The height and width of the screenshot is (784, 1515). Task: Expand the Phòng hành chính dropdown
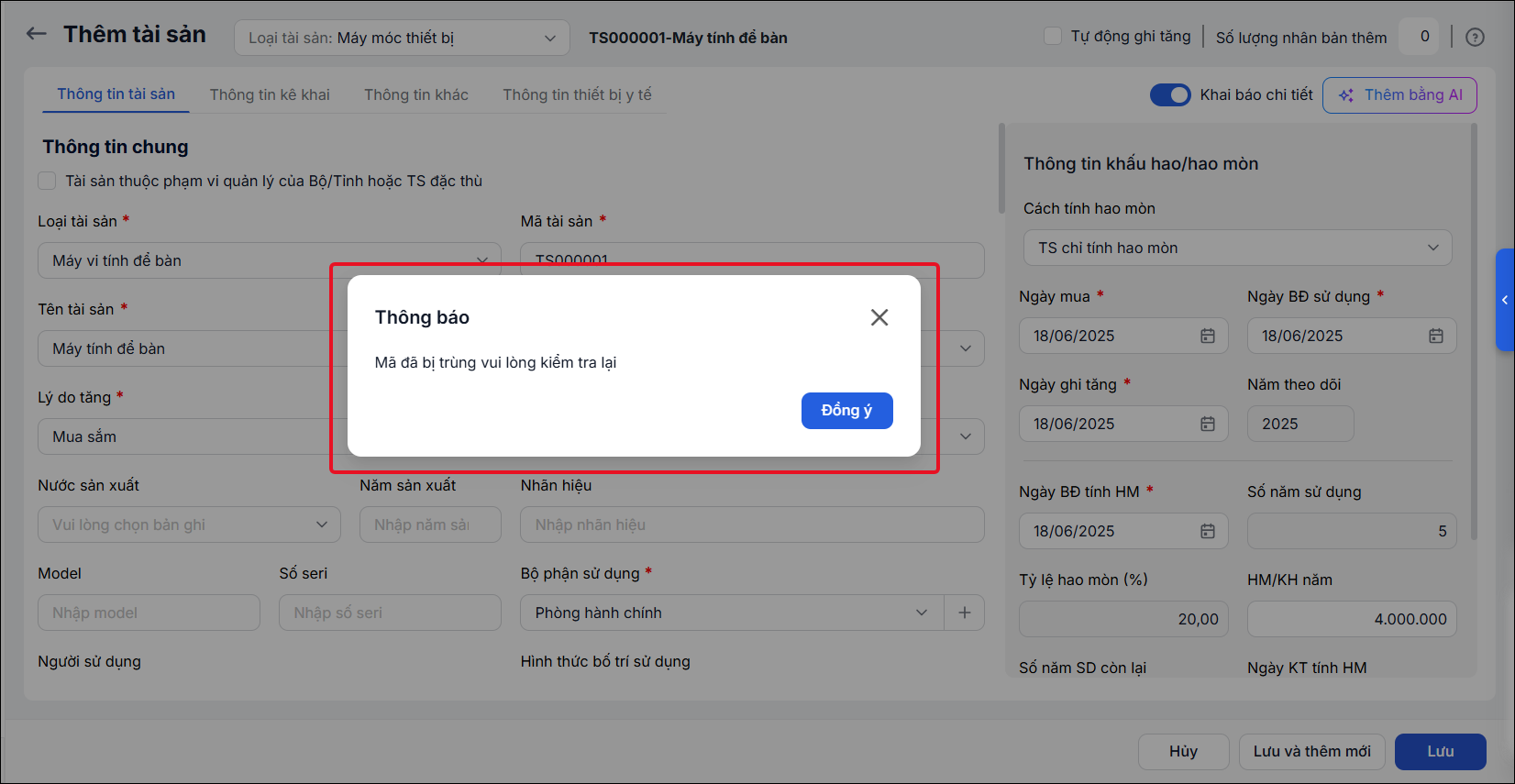[x=732, y=613]
